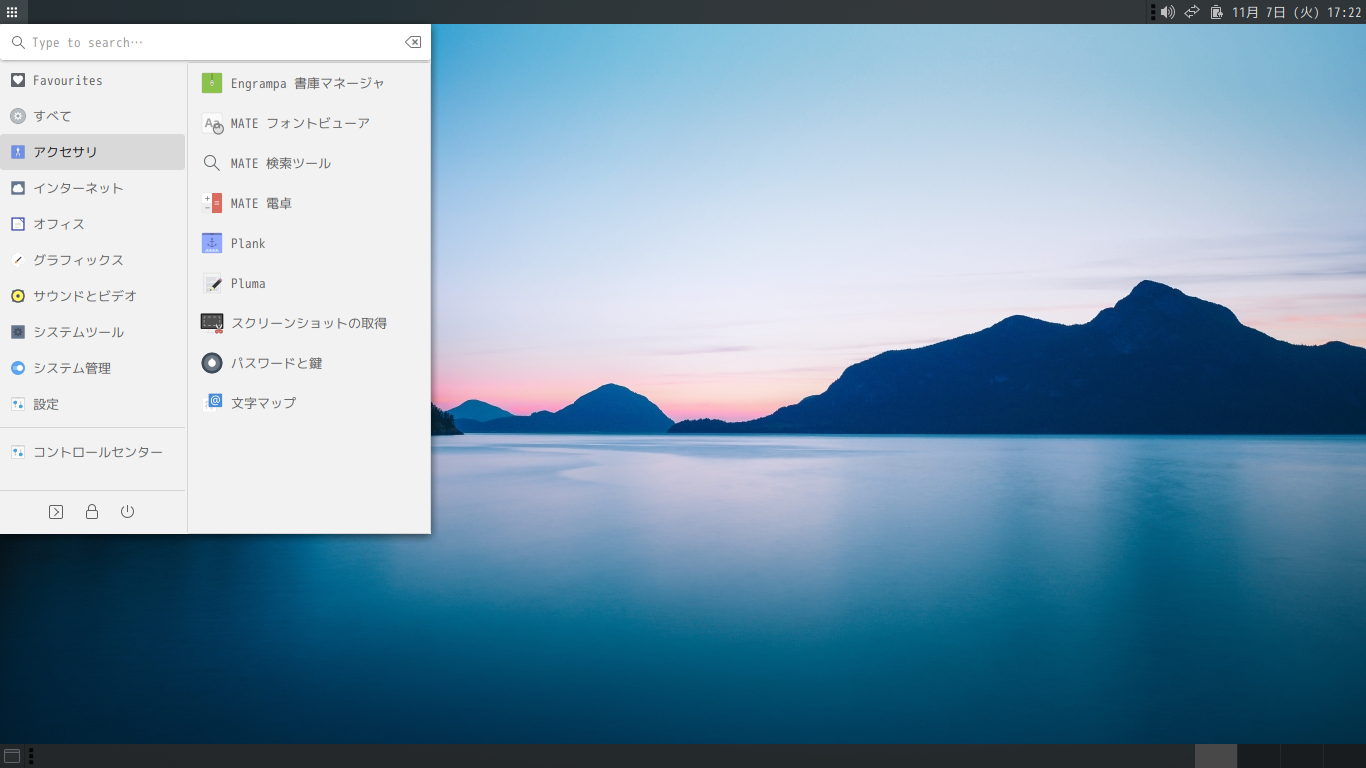Viewport: 1366px width, 768px height.
Task: Open パスワードと鍵 application
Action: (x=275, y=363)
